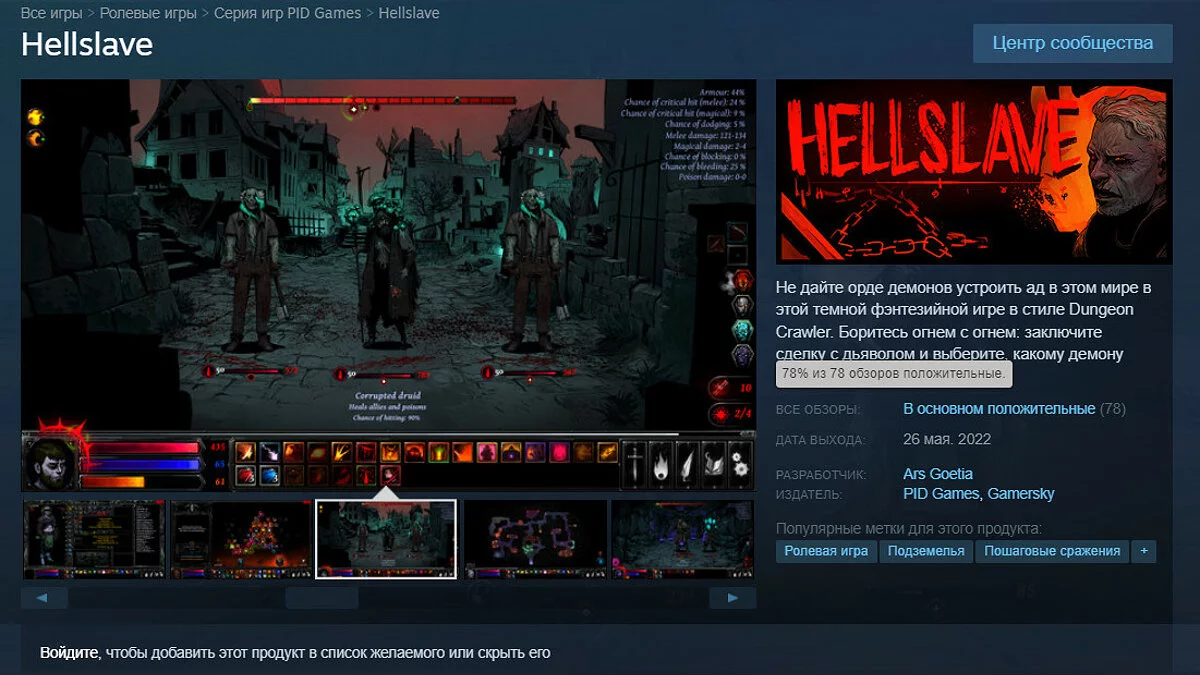Open the second thumbnail showing skill tree

240,540
